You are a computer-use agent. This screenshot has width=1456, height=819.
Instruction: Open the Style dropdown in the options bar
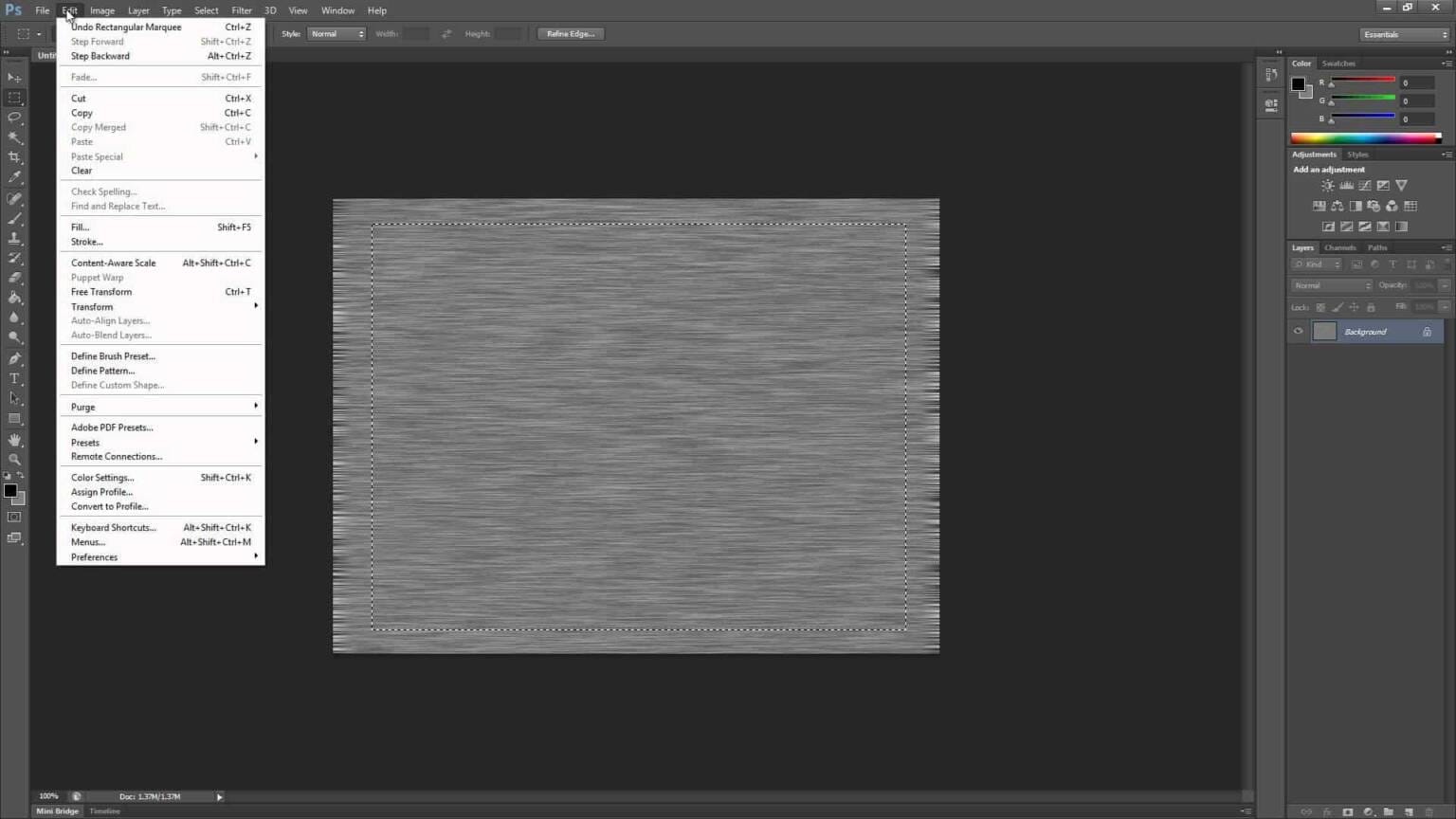point(337,33)
